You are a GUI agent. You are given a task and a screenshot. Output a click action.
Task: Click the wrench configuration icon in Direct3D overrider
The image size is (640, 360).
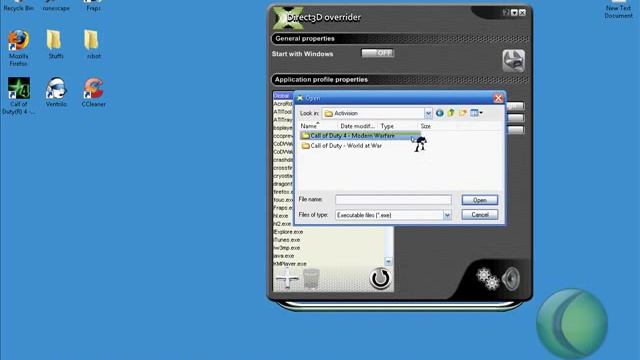513,60
